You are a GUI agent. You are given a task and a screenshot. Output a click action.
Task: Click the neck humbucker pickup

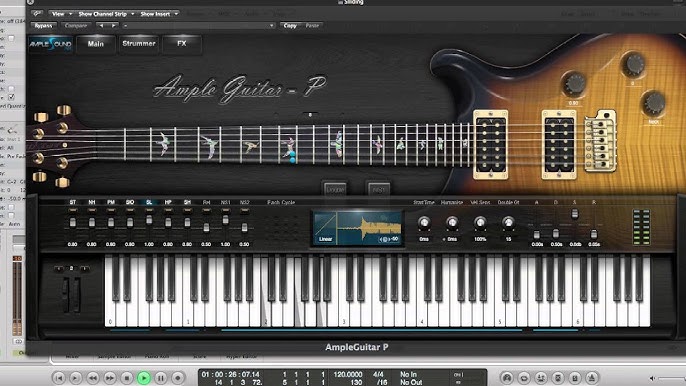(x=490, y=144)
